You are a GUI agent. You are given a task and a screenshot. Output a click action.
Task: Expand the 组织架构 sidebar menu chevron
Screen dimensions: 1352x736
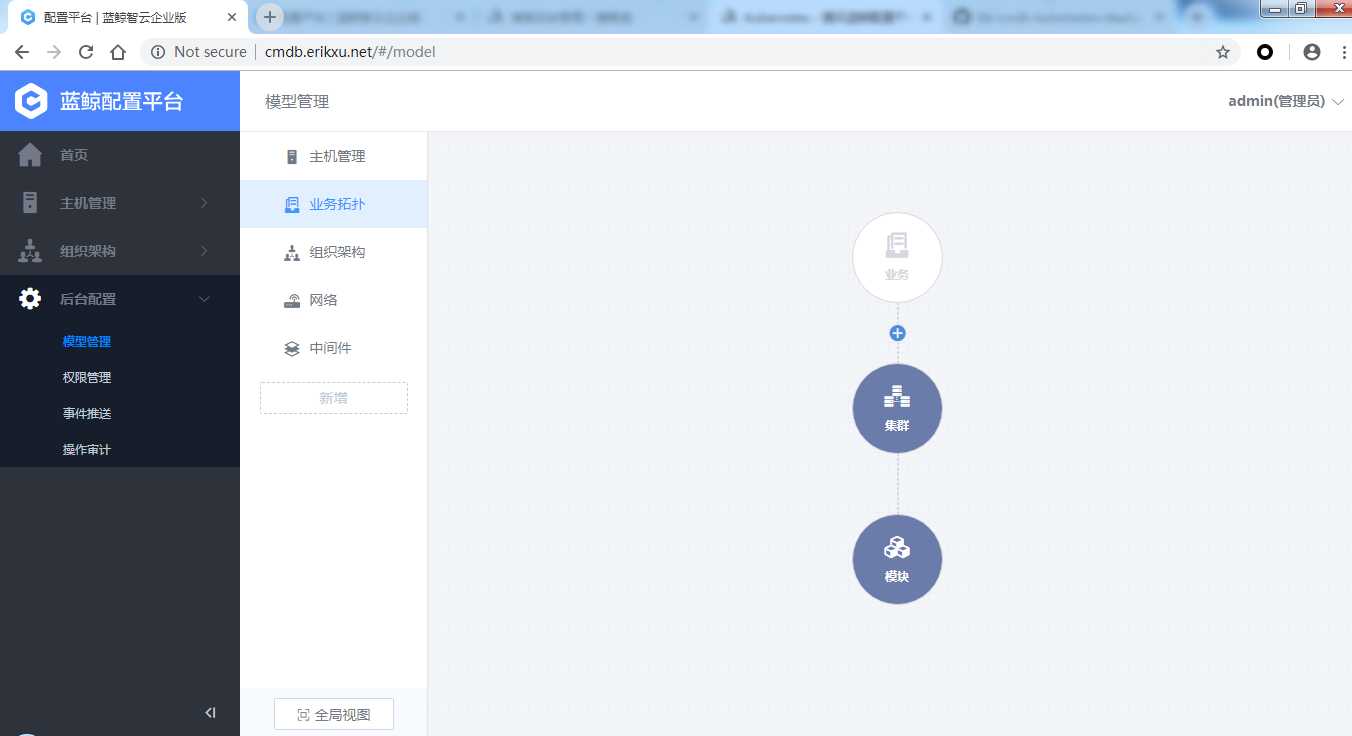point(204,251)
